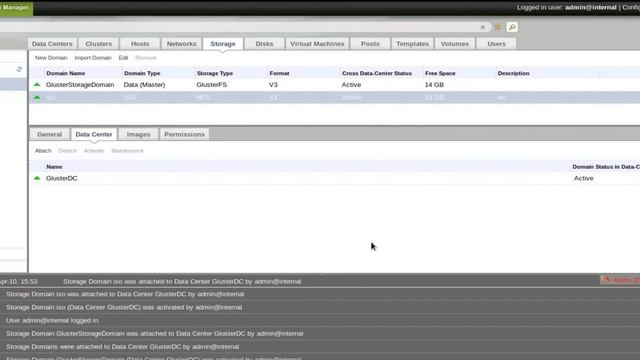Screen dimensions: 640x360
Task: Open the Images sub-tab
Action: click(138, 134)
